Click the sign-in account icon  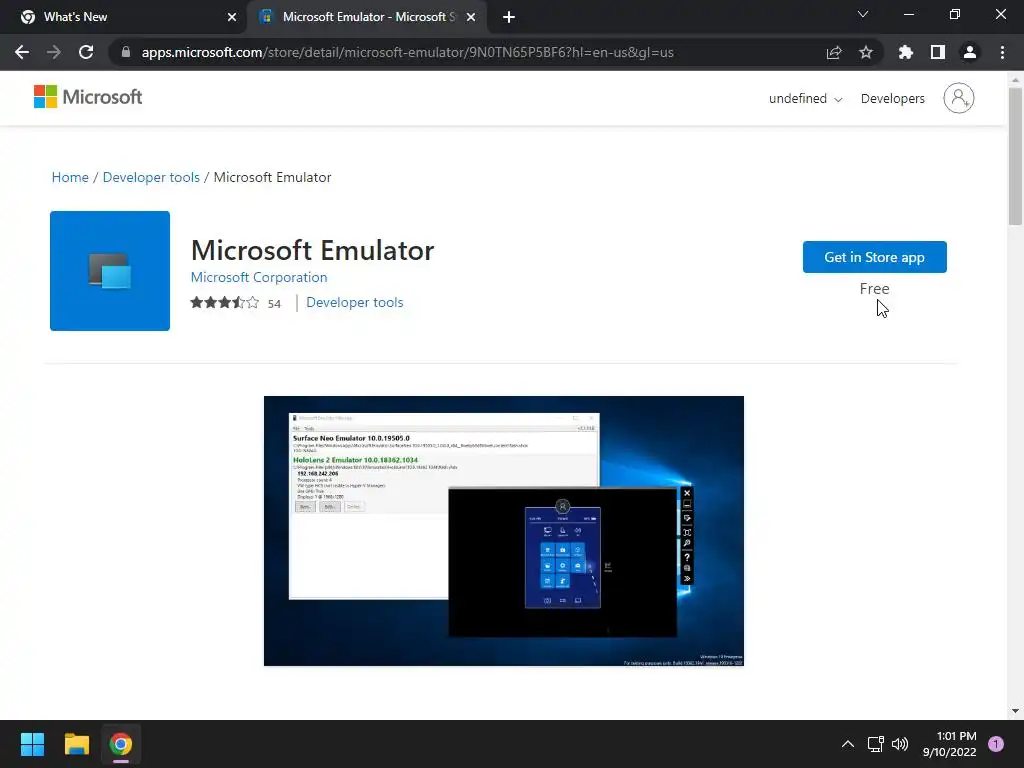pos(959,98)
